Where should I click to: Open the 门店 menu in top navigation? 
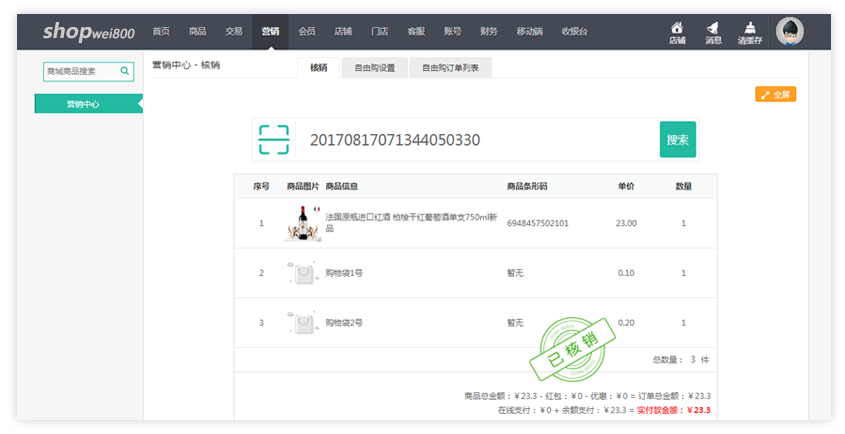tap(380, 31)
